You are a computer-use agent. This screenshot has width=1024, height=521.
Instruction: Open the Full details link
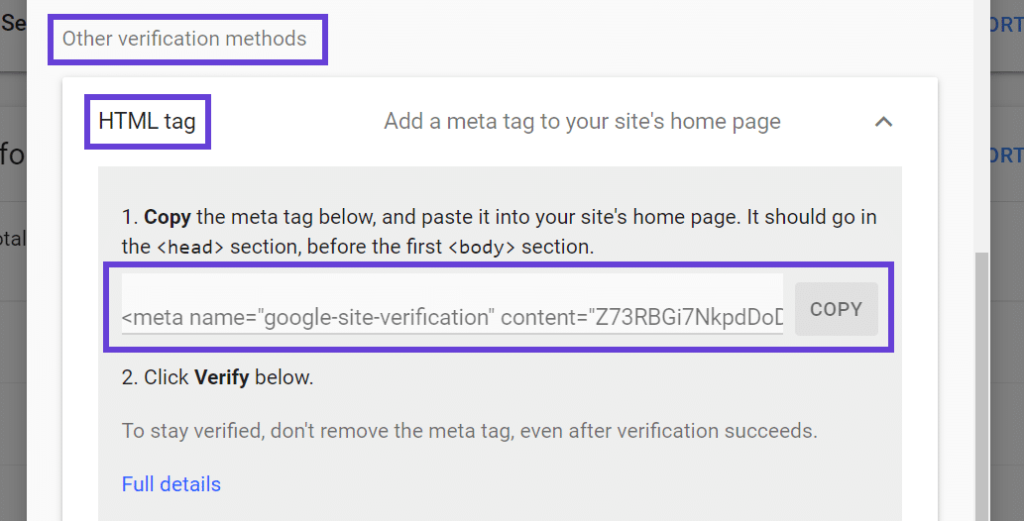pyautogui.click(x=171, y=484)
